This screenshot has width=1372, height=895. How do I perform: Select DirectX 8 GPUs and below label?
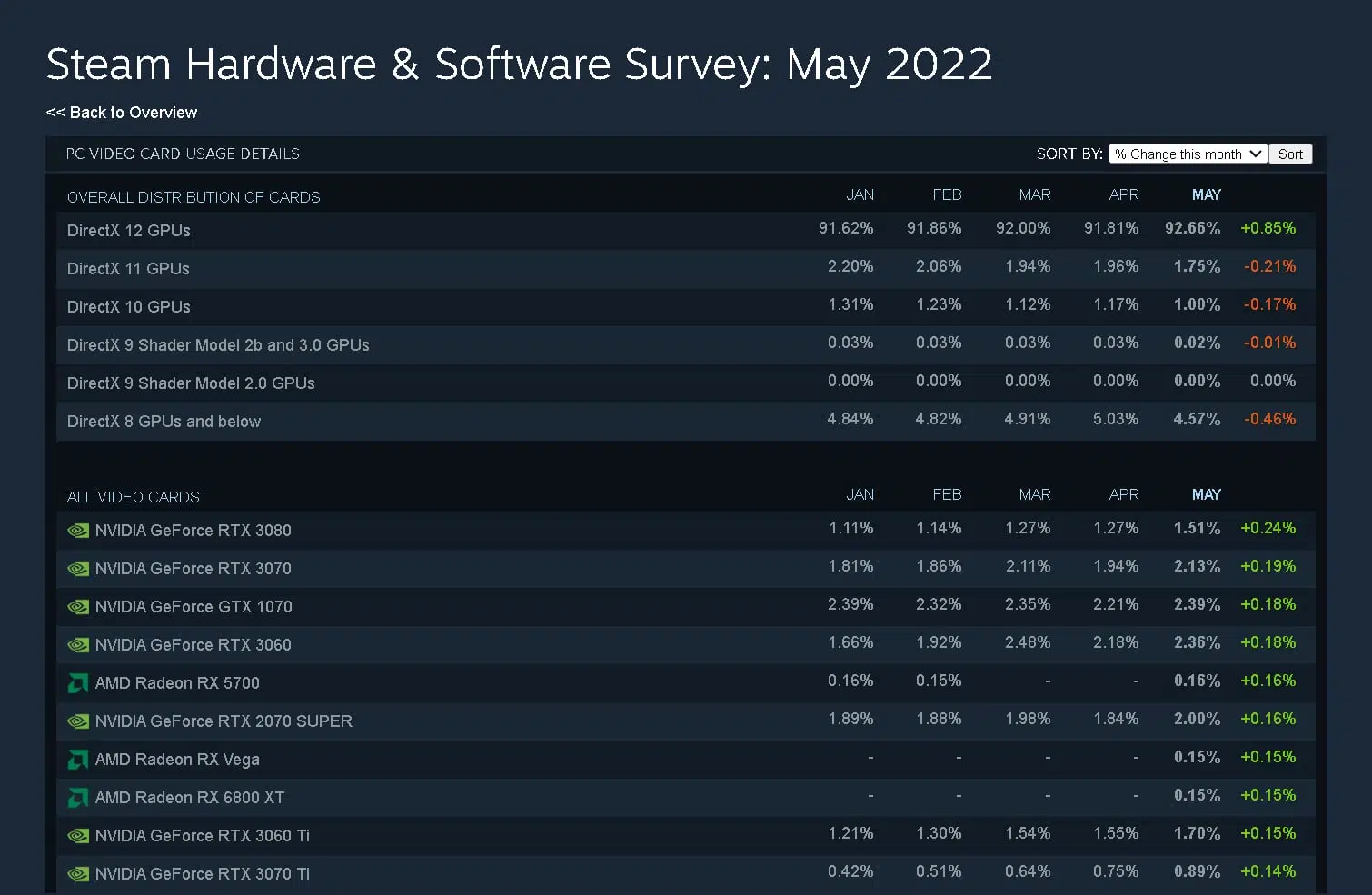click(x=164, y=422)
